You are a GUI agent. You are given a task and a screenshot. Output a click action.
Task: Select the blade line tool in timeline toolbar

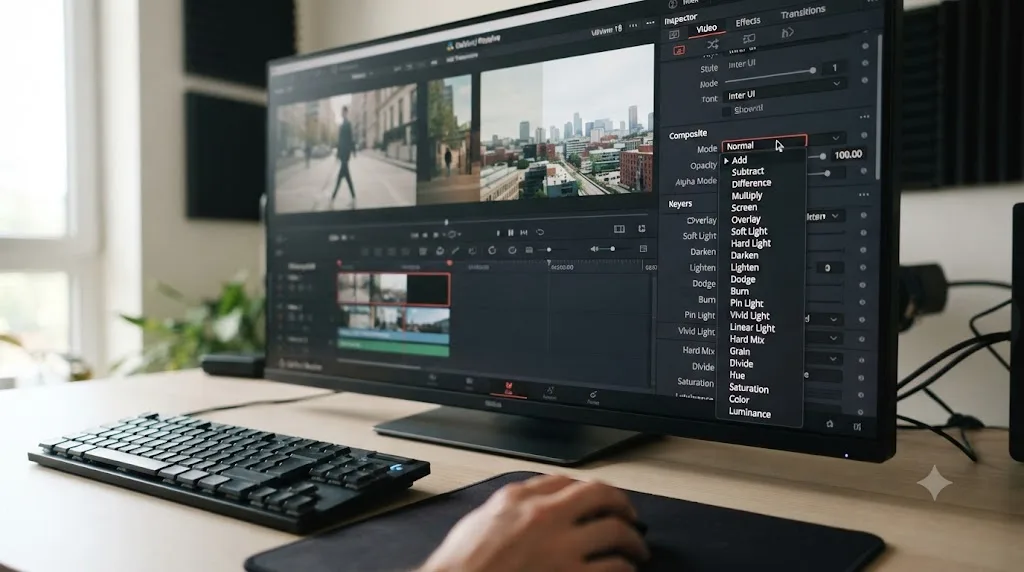(x=455, y=251)
